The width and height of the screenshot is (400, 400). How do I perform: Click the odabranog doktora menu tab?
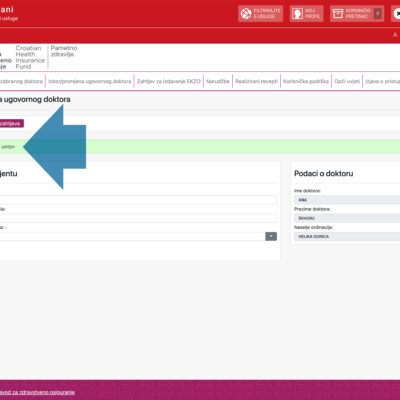22,81
